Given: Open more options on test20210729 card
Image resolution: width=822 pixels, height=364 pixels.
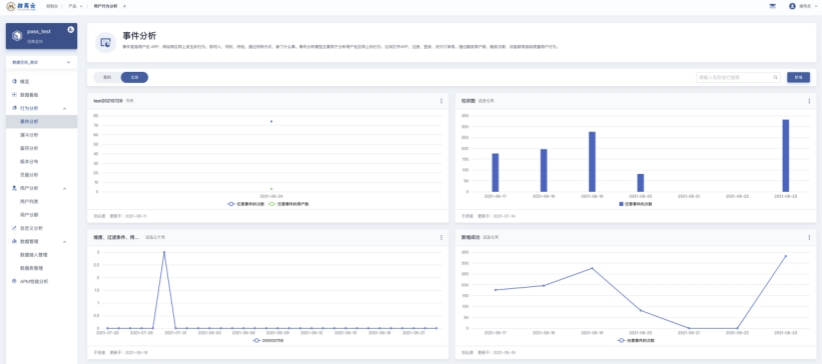Looking at the screenshot, I should coord(441,101).
